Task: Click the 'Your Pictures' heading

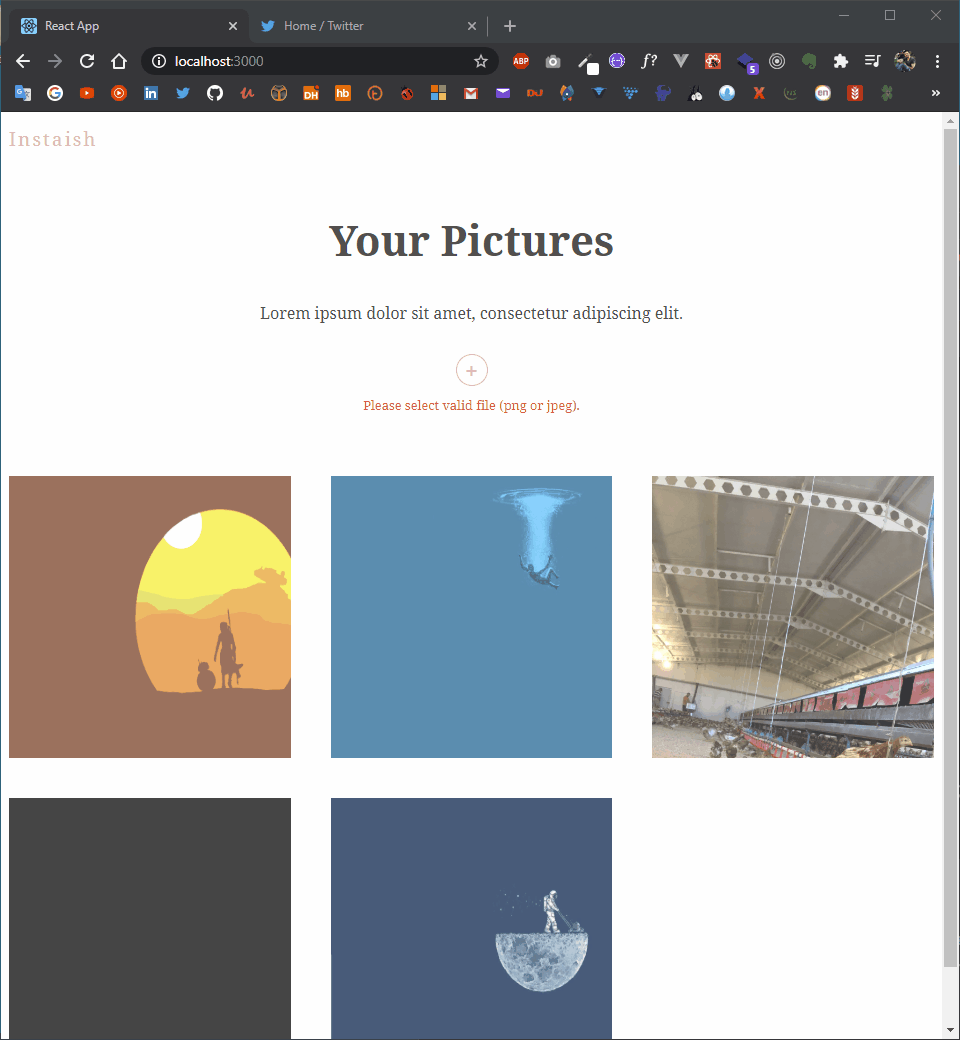Action: click(471, 240)
